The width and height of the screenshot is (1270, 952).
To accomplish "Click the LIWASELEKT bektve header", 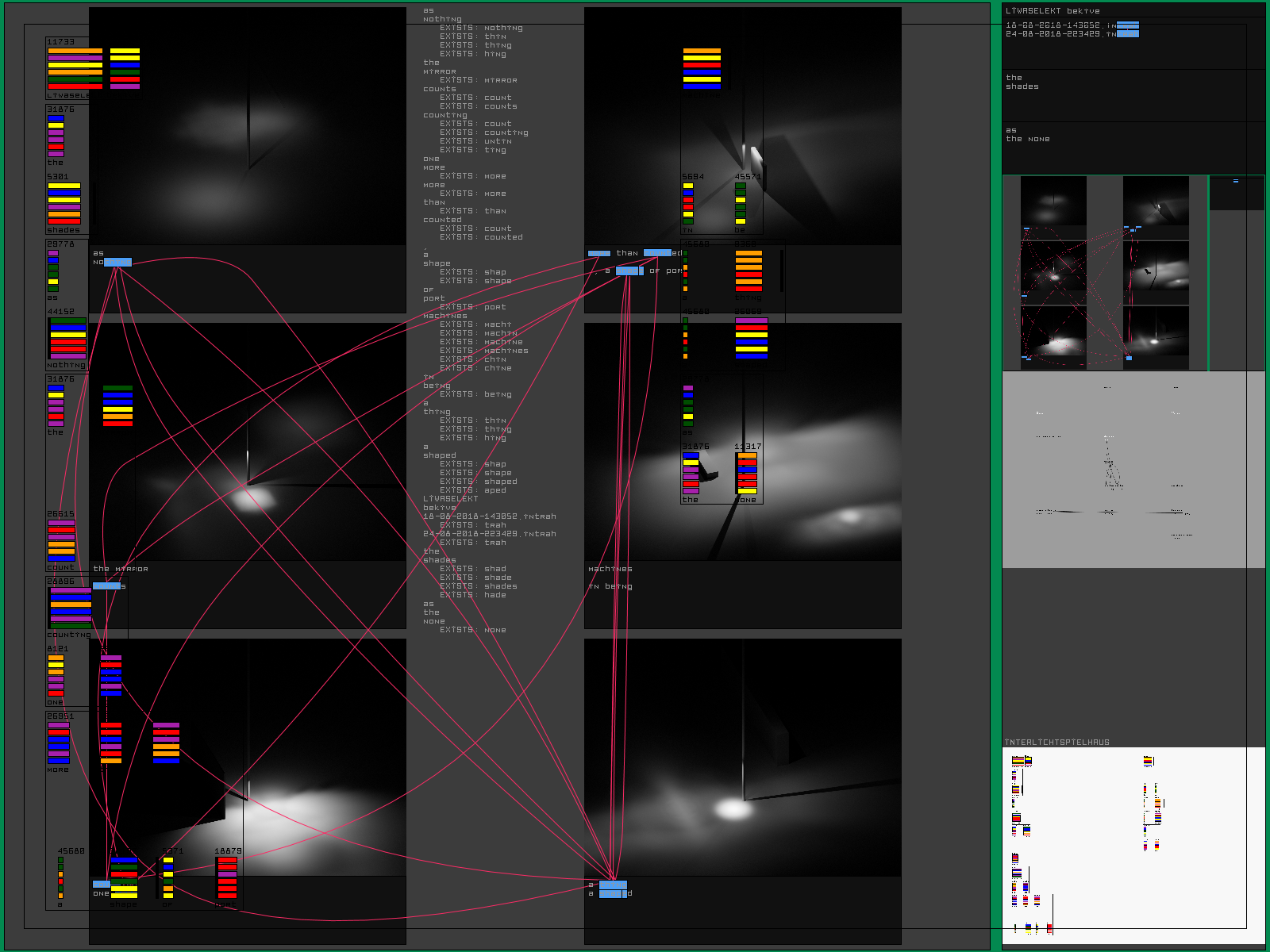I will tap(1053, 11).
